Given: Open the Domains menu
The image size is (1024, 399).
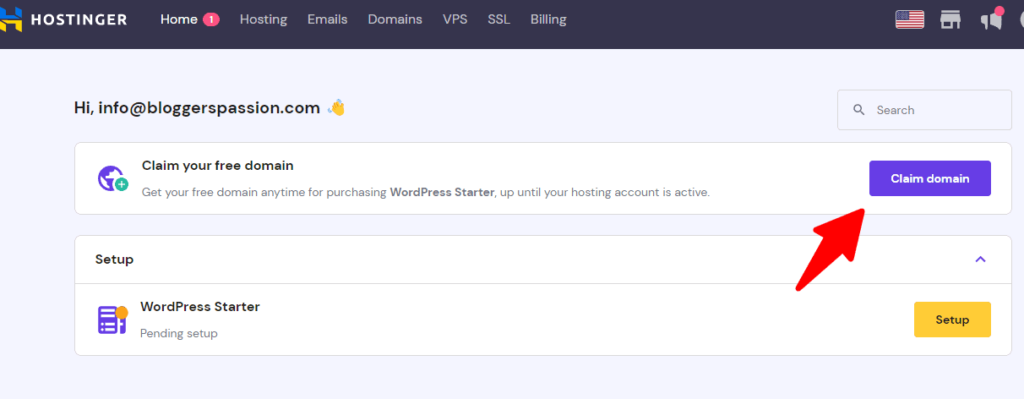Looking at the screenshot, I should click(394, 20).
